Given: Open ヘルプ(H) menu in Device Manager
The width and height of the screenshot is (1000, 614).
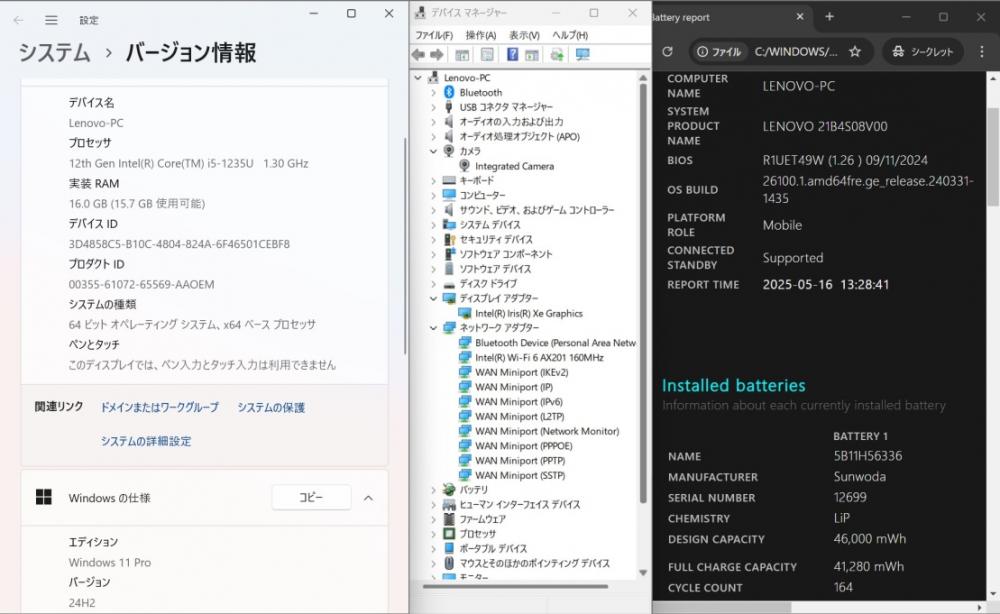Looking at the screenshot, I should pos(570,35).
